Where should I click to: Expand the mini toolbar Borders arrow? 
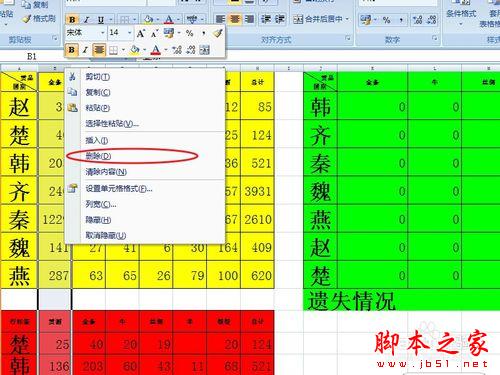pos(123,50)
